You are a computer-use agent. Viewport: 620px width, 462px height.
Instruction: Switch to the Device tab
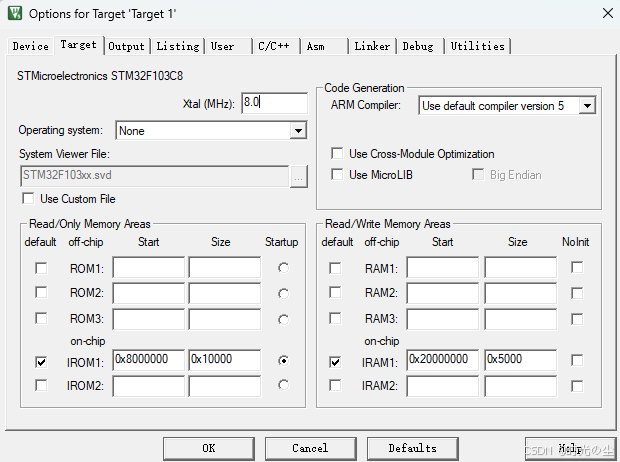click(30, 46)
